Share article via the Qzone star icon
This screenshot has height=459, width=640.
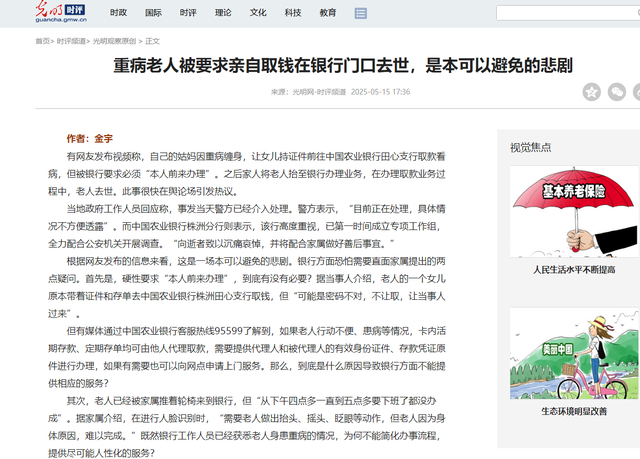(x=592, y=91)
